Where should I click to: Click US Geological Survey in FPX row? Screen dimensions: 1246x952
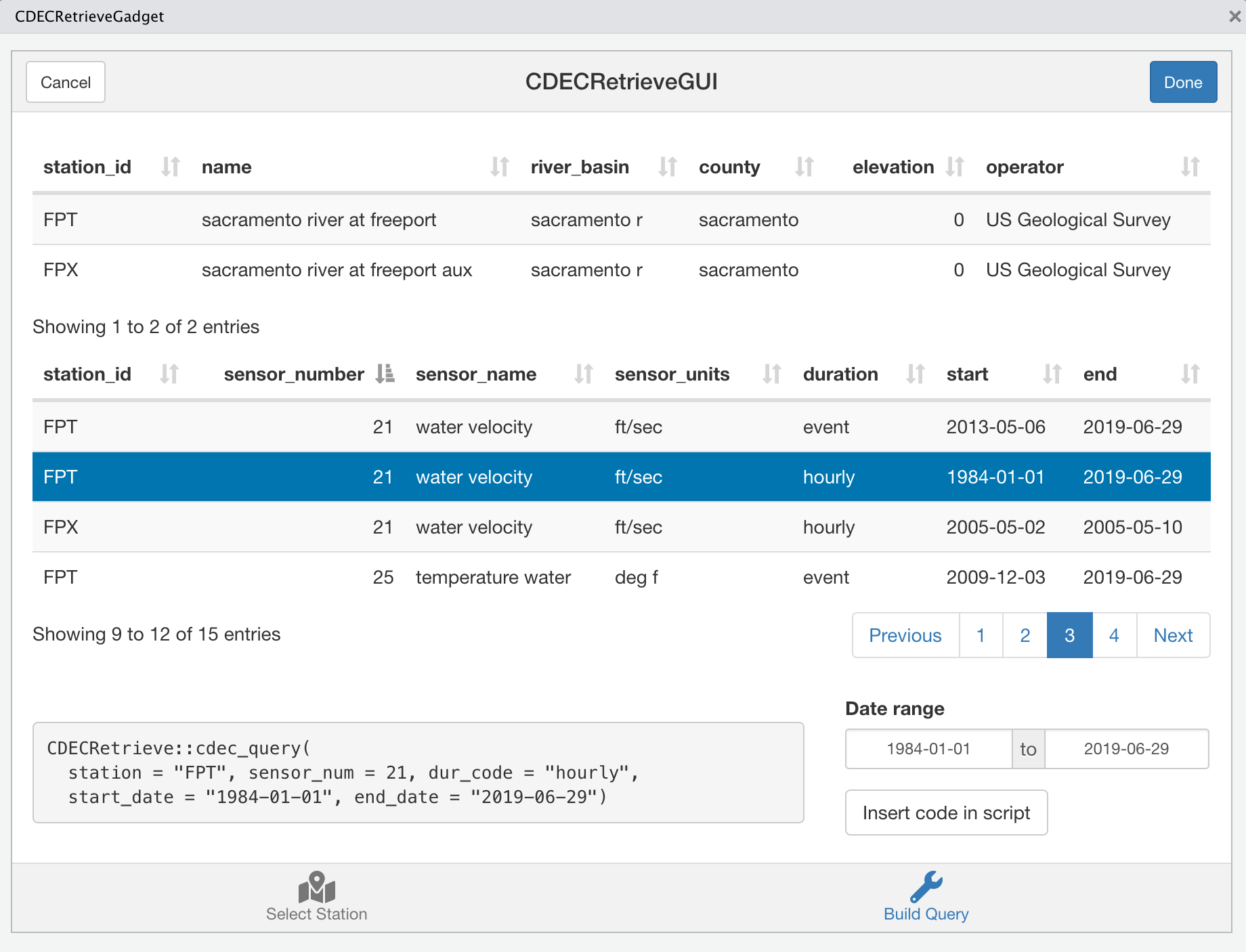[1078, 270]
